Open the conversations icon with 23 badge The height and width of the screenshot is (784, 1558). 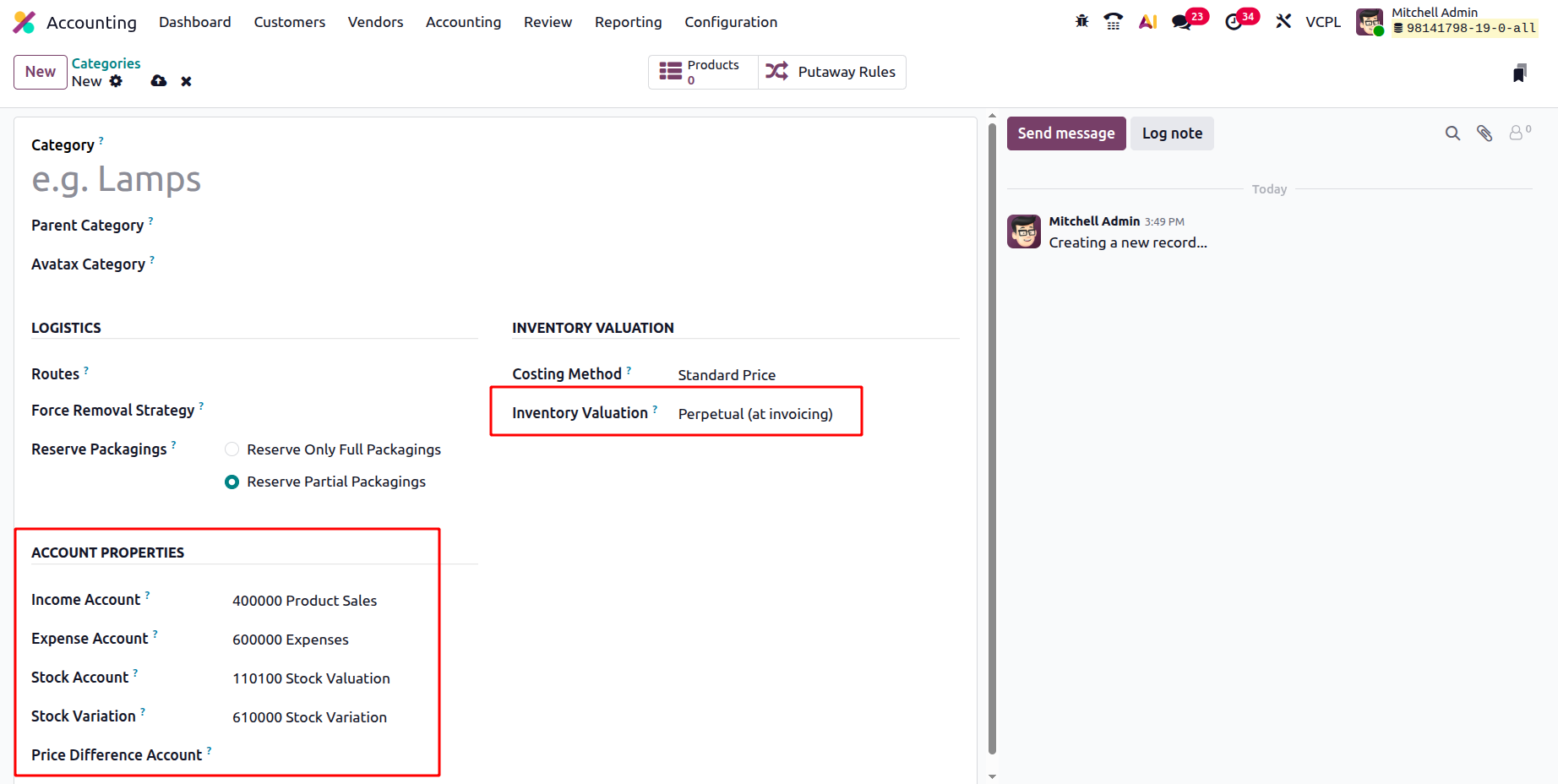point(1182,22)
